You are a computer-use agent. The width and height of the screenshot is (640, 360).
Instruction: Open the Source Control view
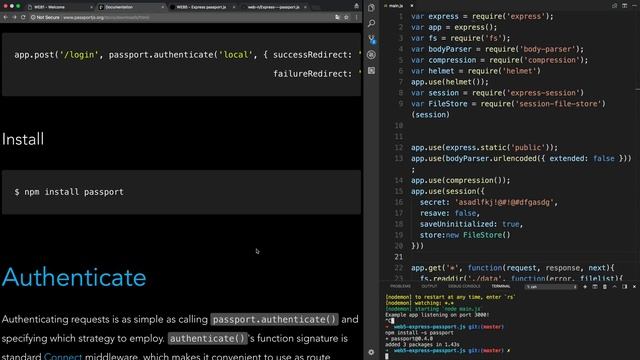[371, 39]
